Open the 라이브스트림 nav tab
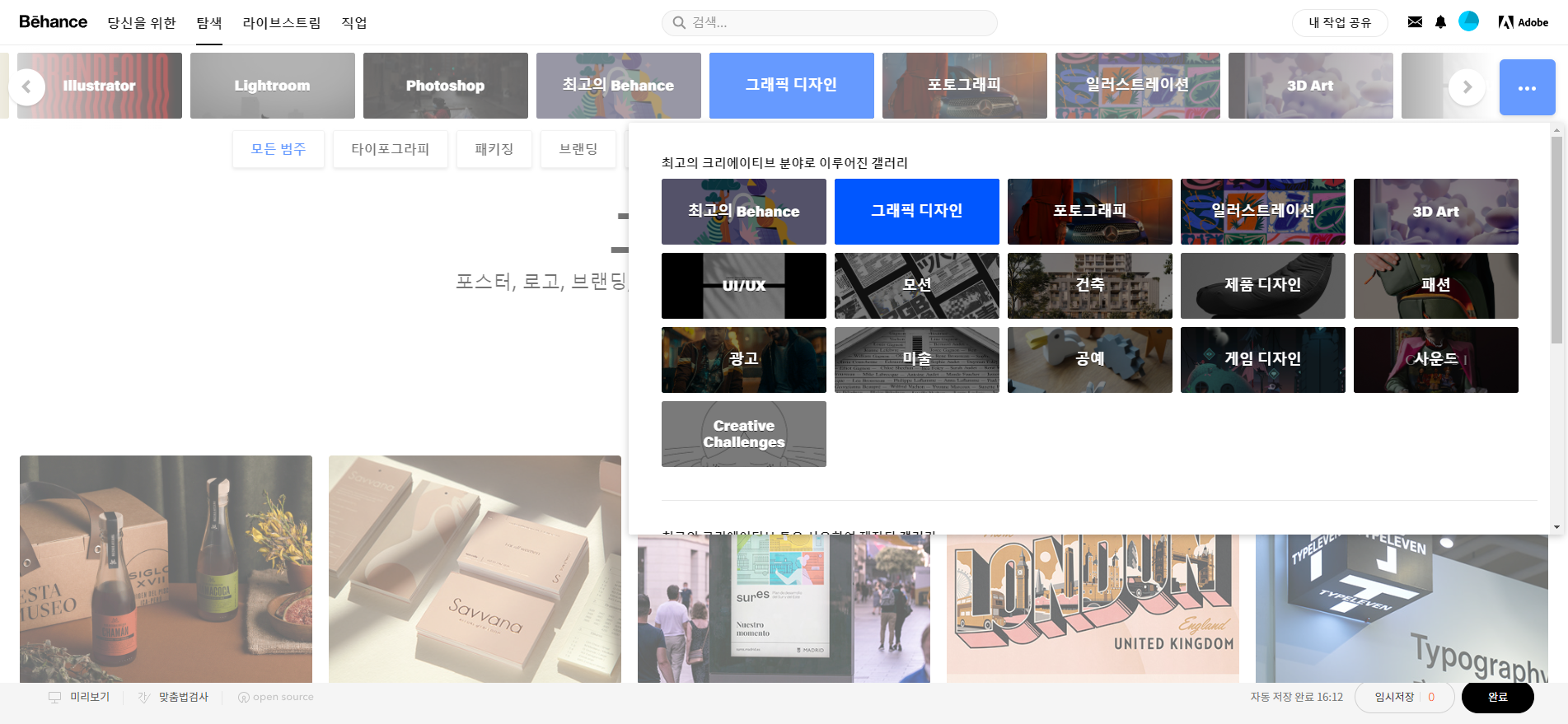1568x724 pixels. [x=282, y=23]
